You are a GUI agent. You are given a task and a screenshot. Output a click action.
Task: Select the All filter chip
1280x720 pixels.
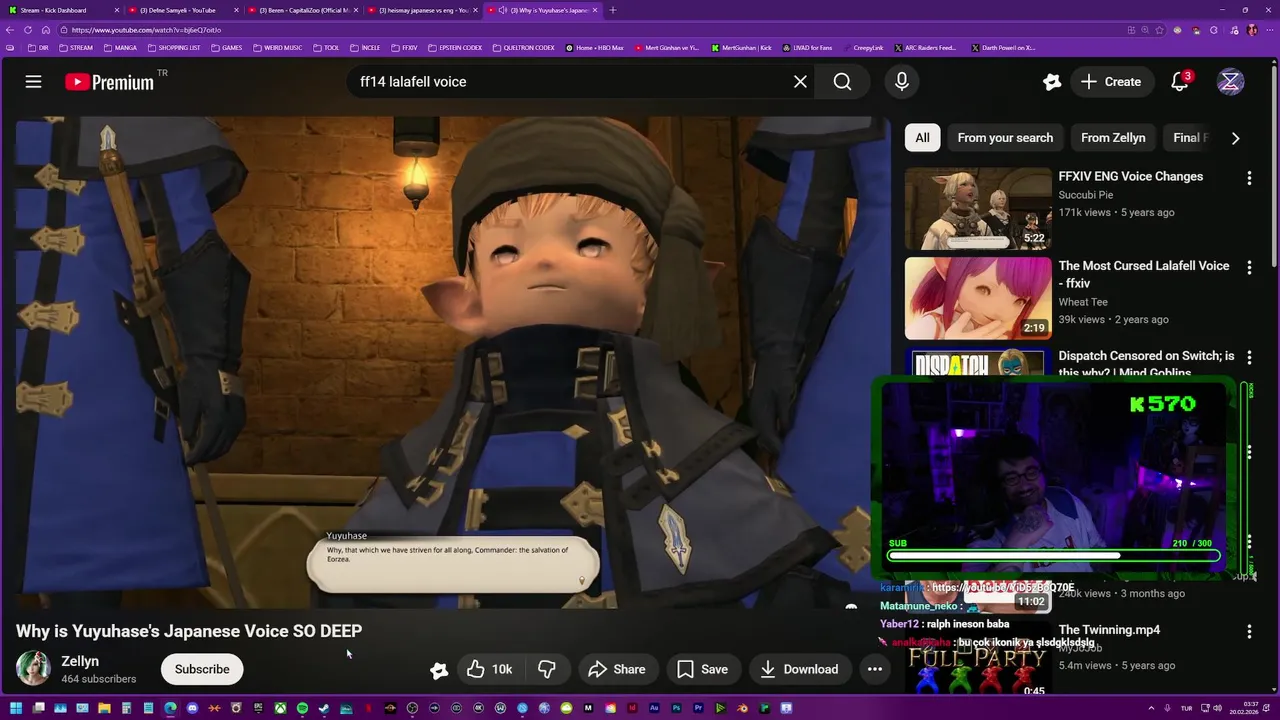[922, 137]
